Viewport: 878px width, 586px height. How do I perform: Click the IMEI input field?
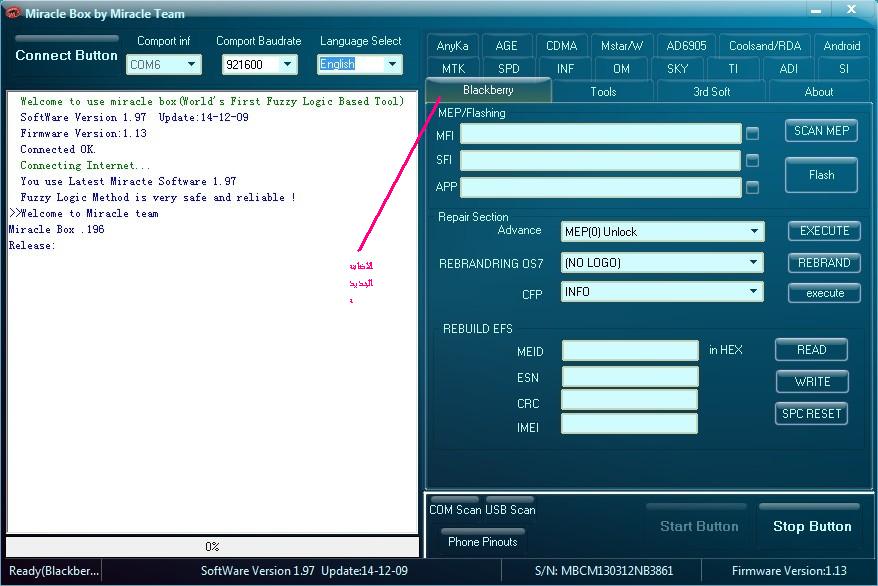click(x=629, y=424)
